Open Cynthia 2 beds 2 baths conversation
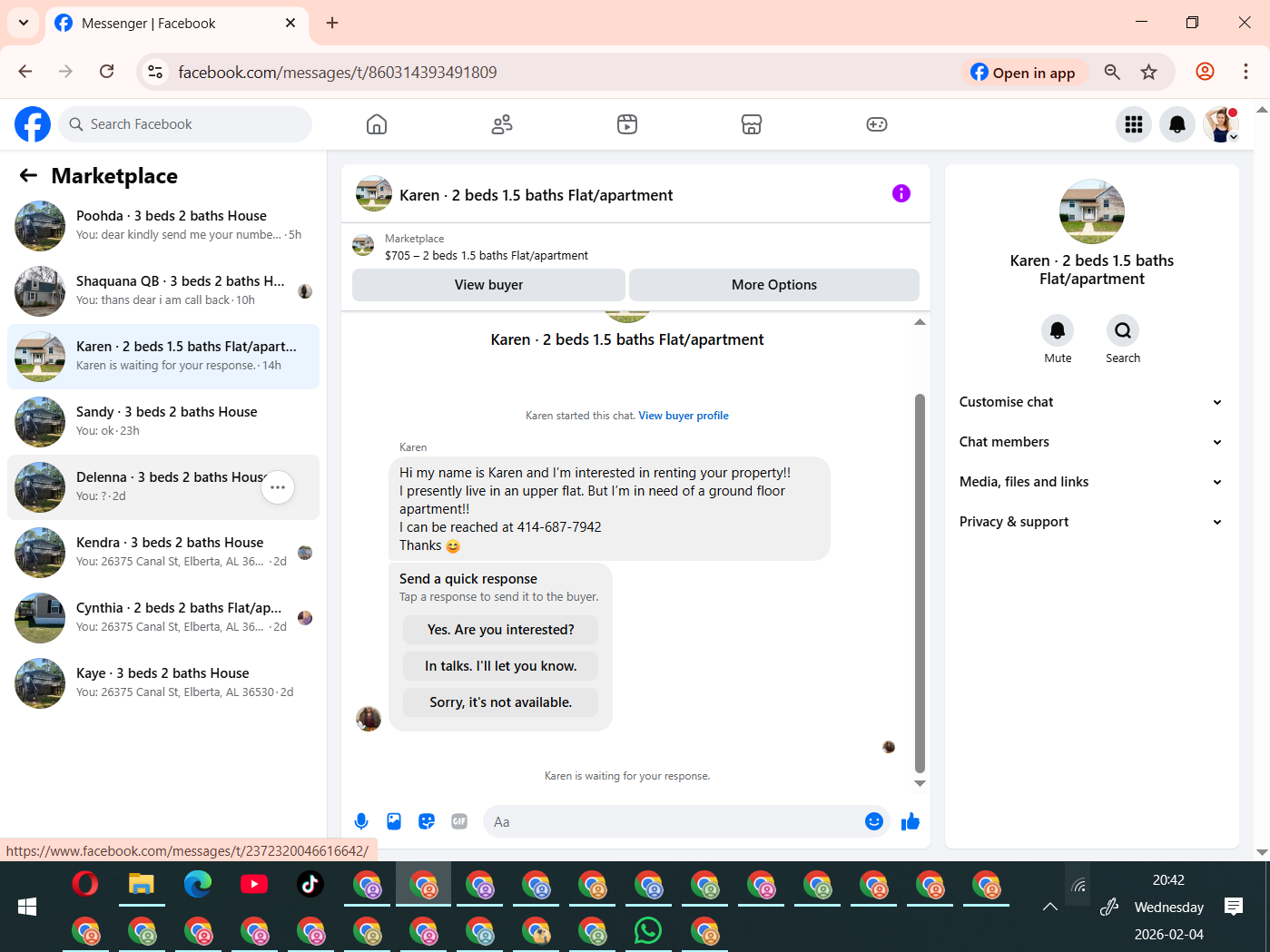 point(163,618)
